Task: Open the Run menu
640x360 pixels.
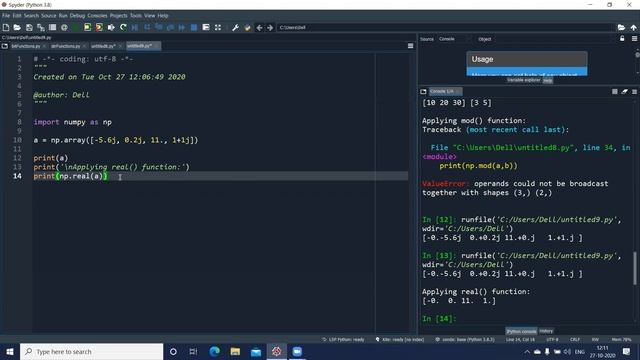Action: coord(63,16)
